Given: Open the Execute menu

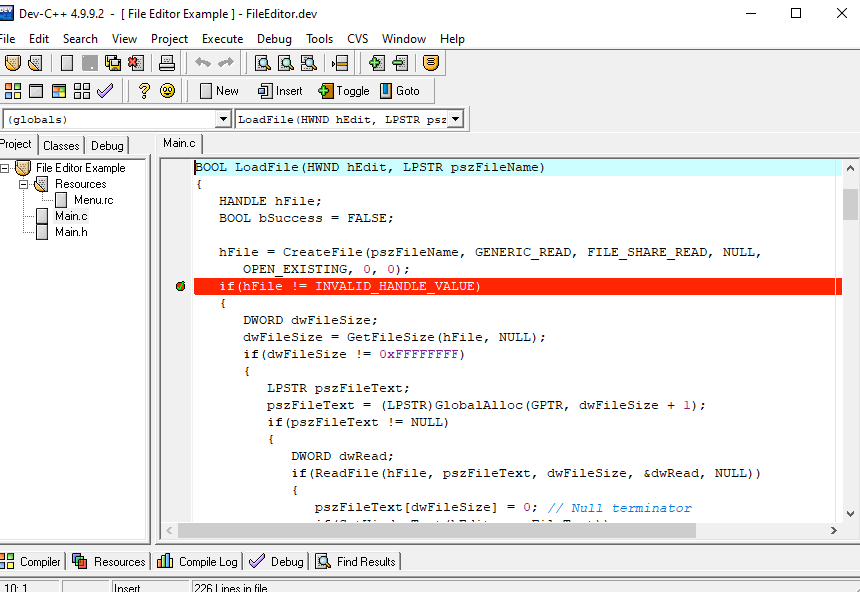Looking at the screenshot, I should point(223,39).
